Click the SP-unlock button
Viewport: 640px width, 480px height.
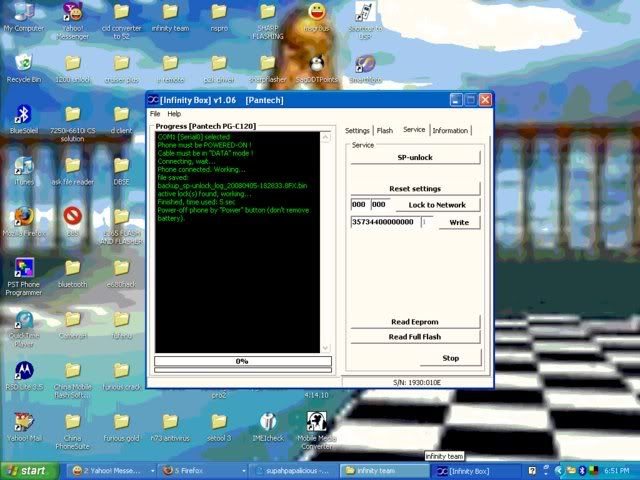[415, 157]
